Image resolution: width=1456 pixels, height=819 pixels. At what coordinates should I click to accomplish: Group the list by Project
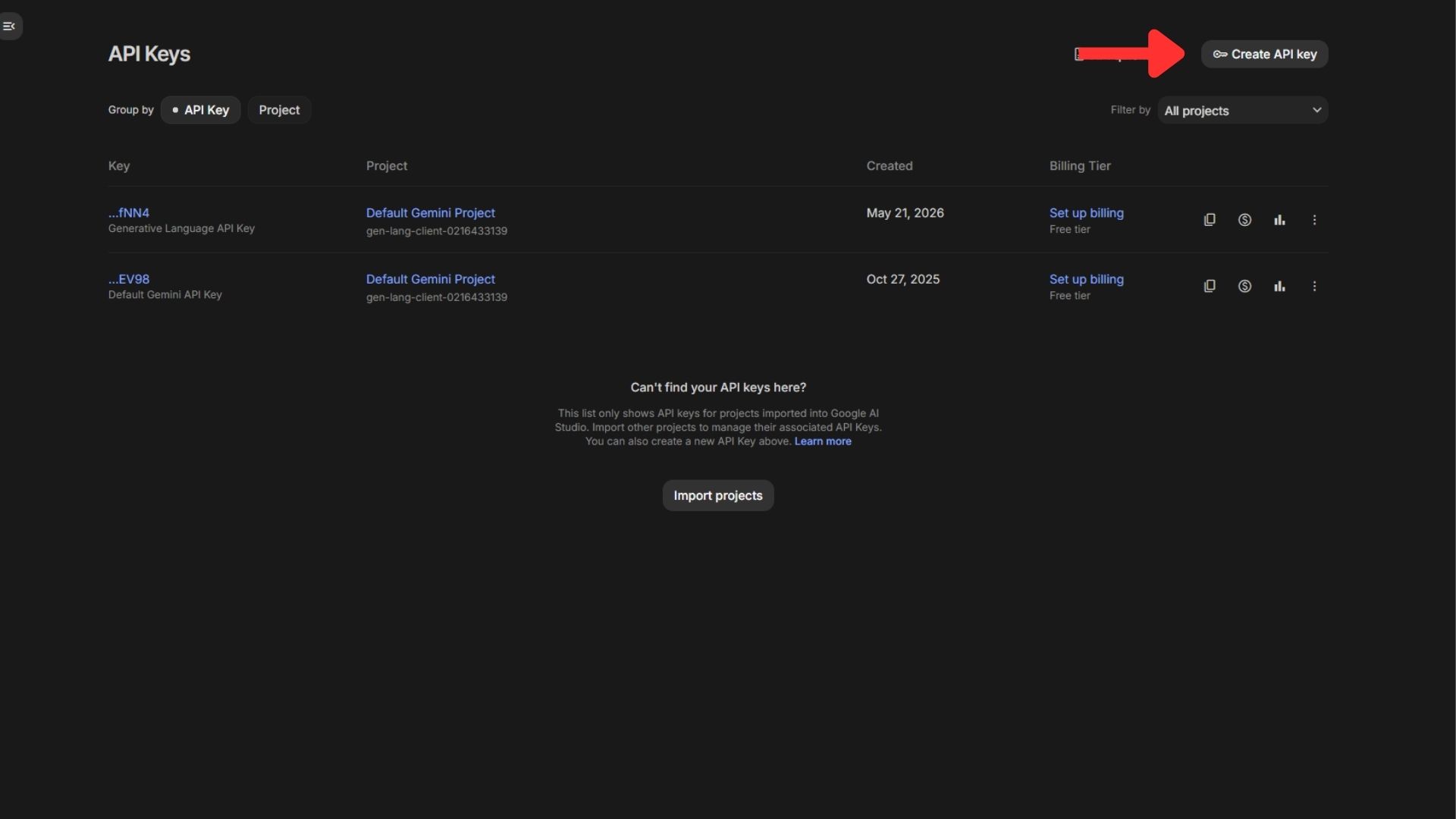pyautogui.click(x=279, y=110)
